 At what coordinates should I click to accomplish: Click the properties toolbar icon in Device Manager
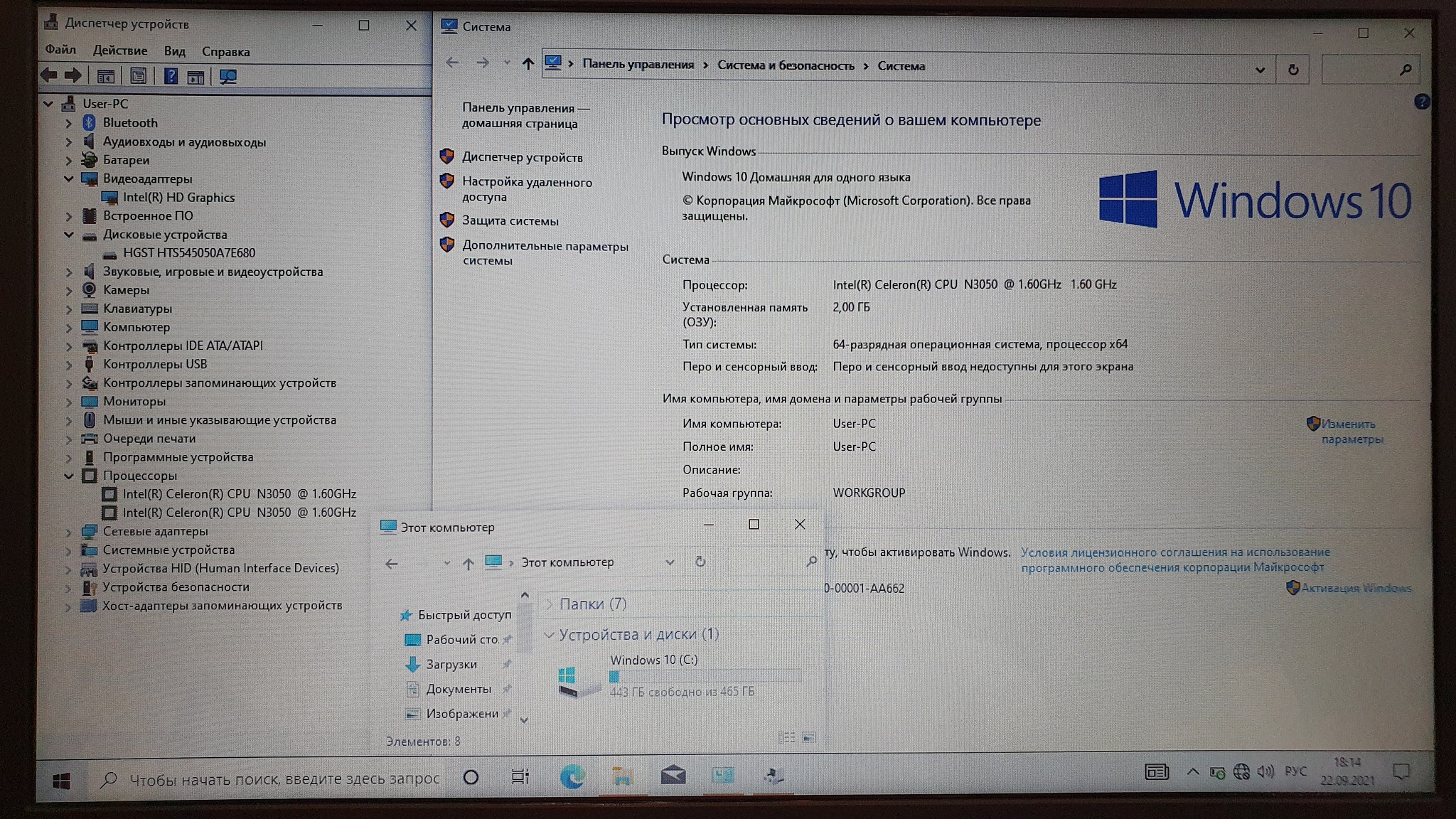coord(139,76)
